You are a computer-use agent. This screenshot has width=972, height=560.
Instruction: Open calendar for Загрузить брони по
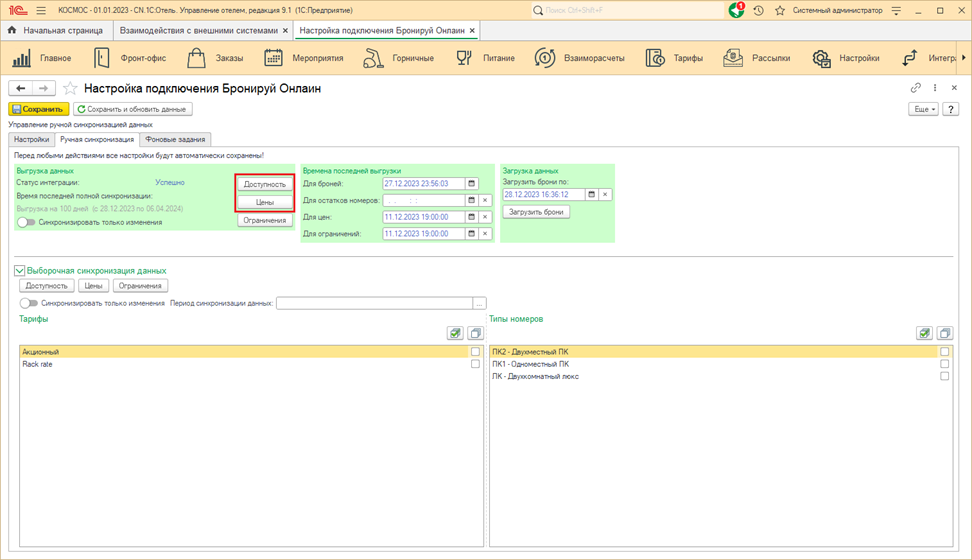[x=591, y=195]
